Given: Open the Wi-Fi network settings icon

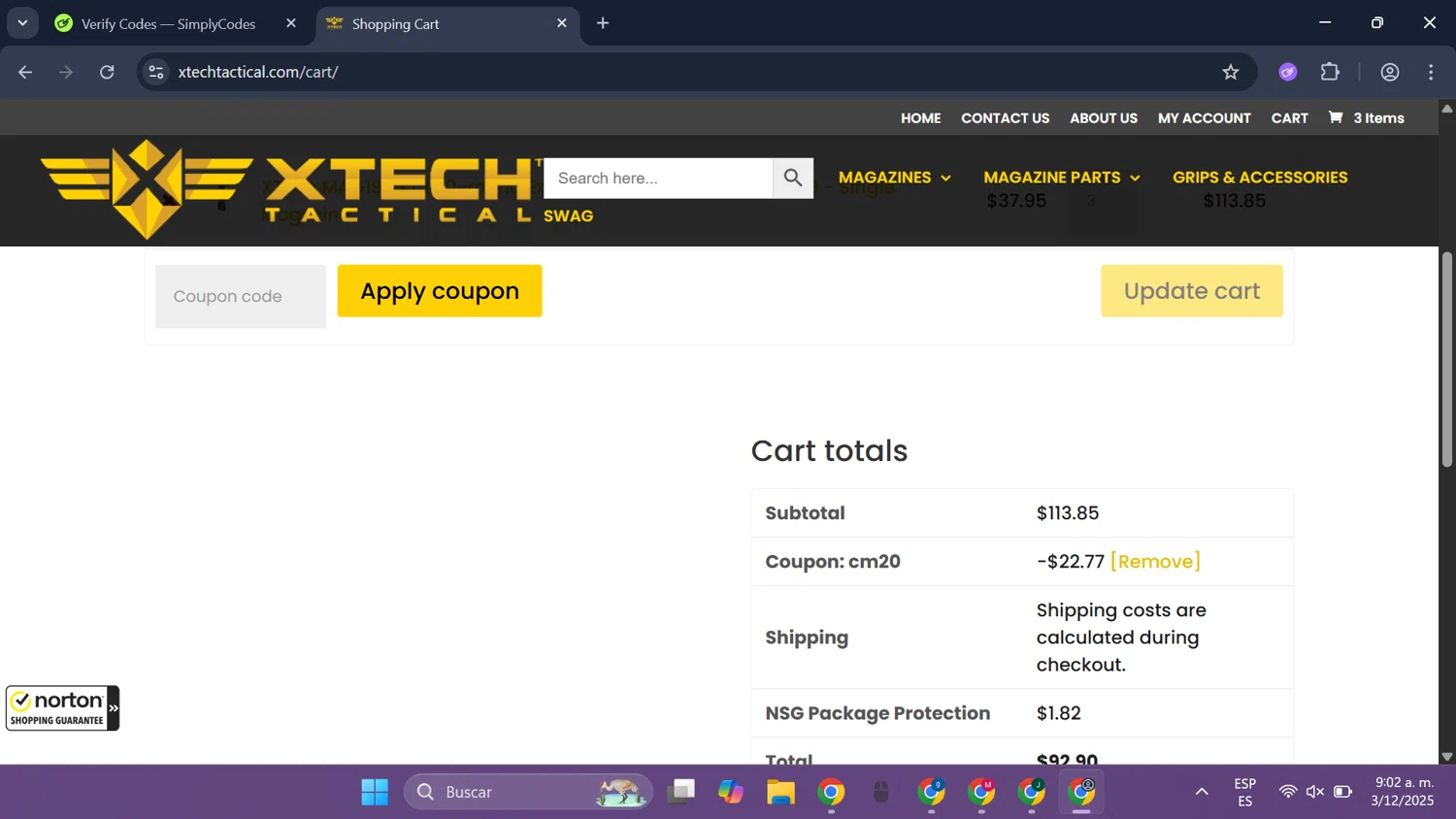Looking at the screenshot, I should tap(1288, 792).
